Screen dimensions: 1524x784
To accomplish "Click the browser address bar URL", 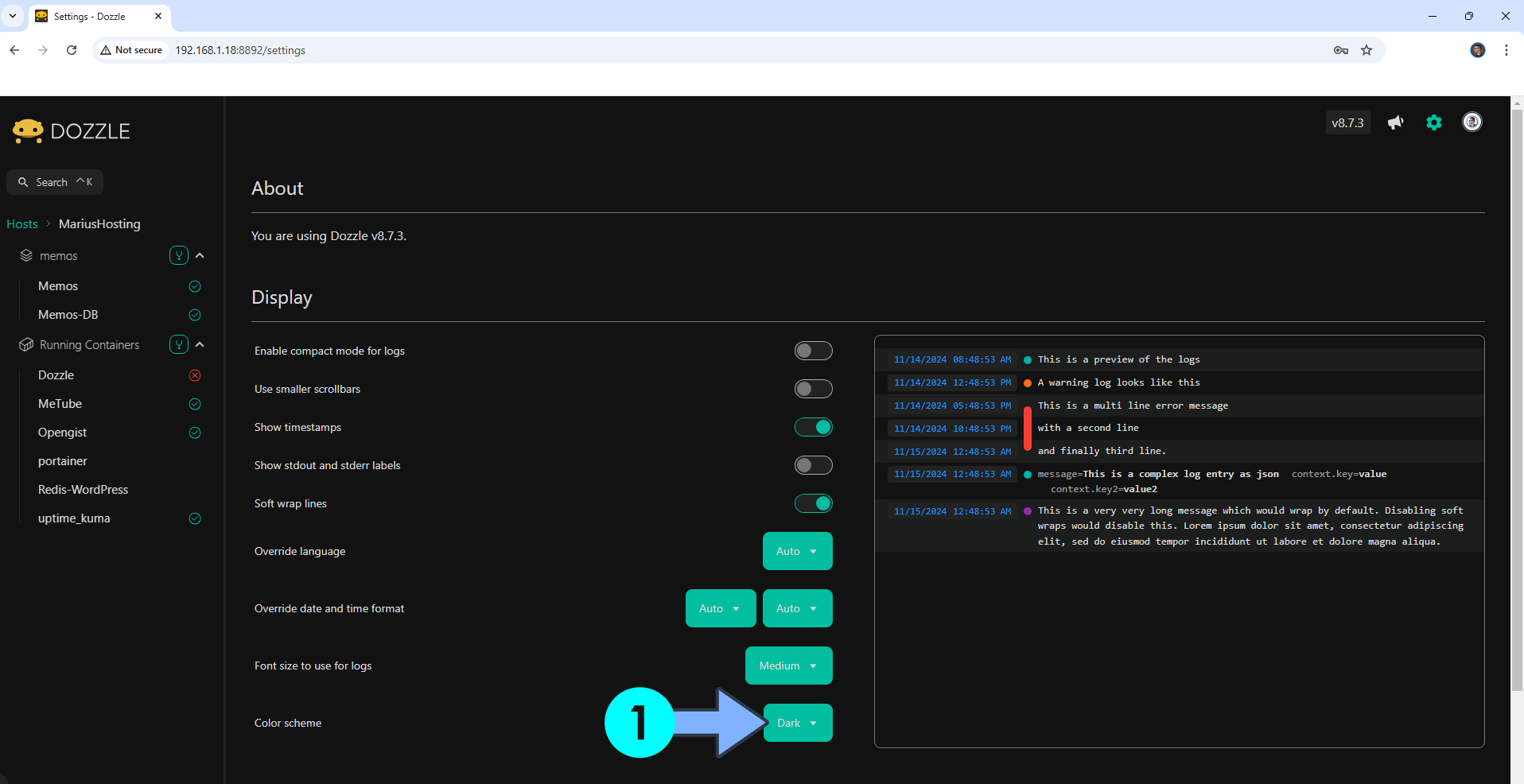I will pyautogui.click(x=240, y=50).
